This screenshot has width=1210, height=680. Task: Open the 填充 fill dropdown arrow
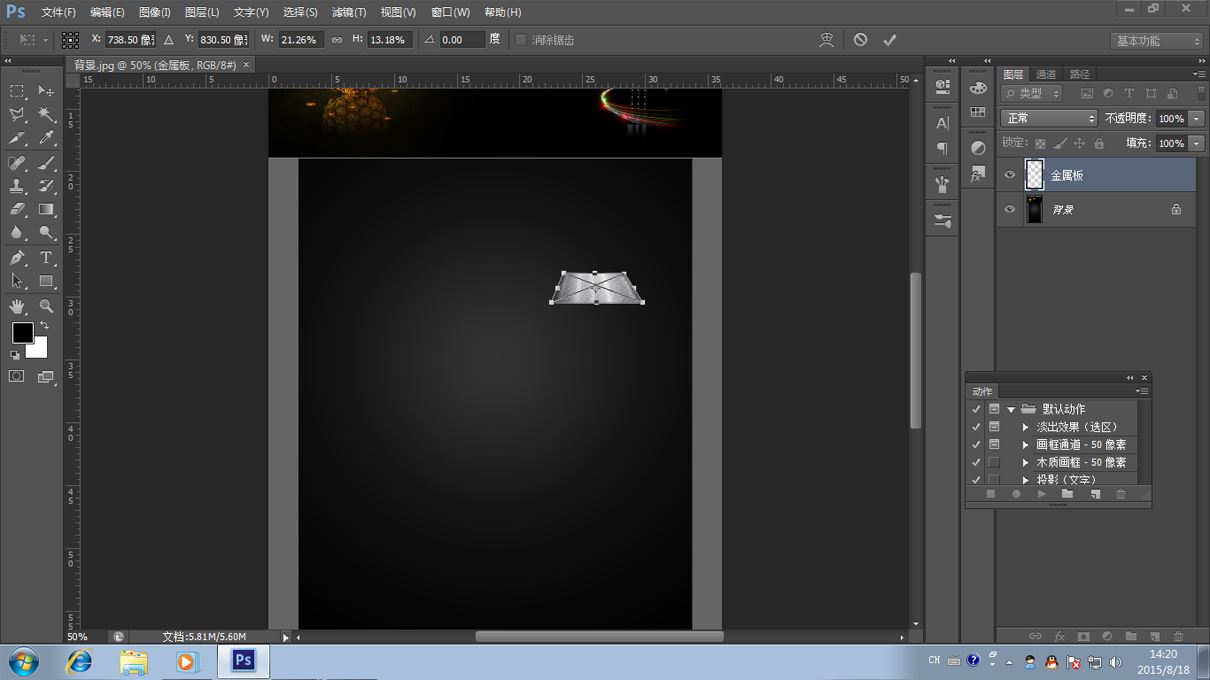pos(1197,143)
